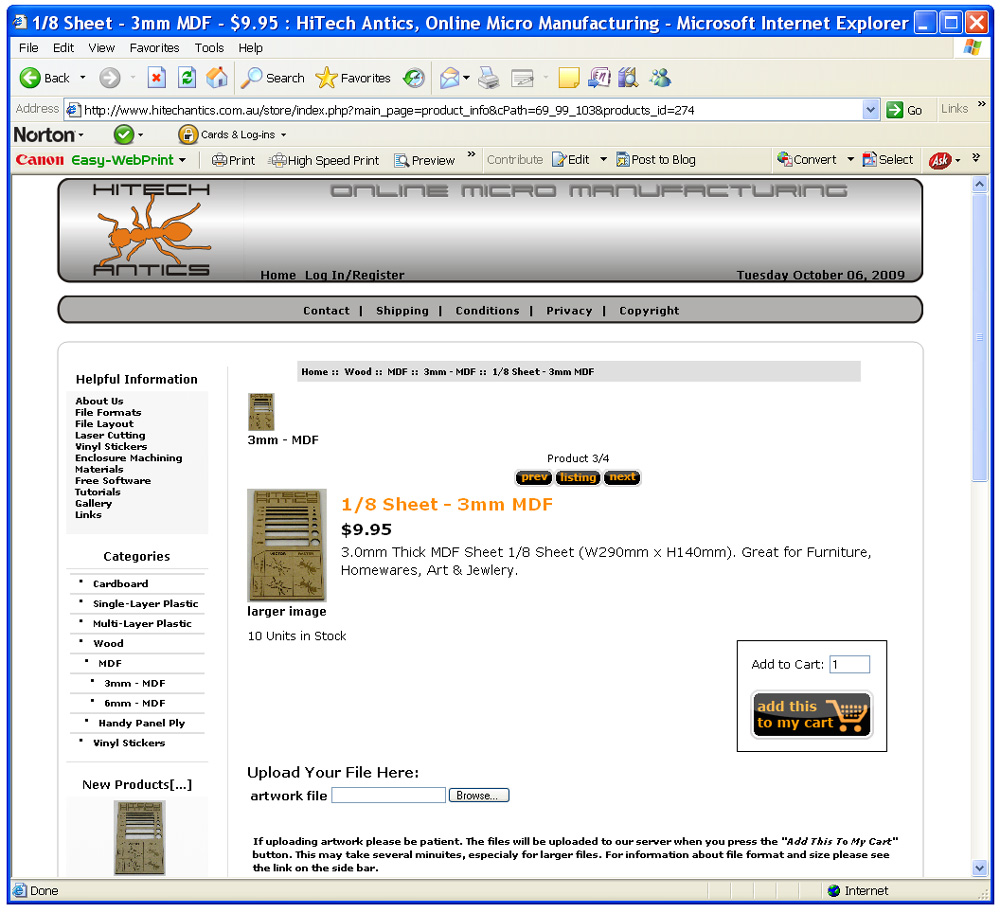Click the Refresh page icon
Image resolution: width=1000 pixels, height=913 pixels.
[x=187, y=78]
